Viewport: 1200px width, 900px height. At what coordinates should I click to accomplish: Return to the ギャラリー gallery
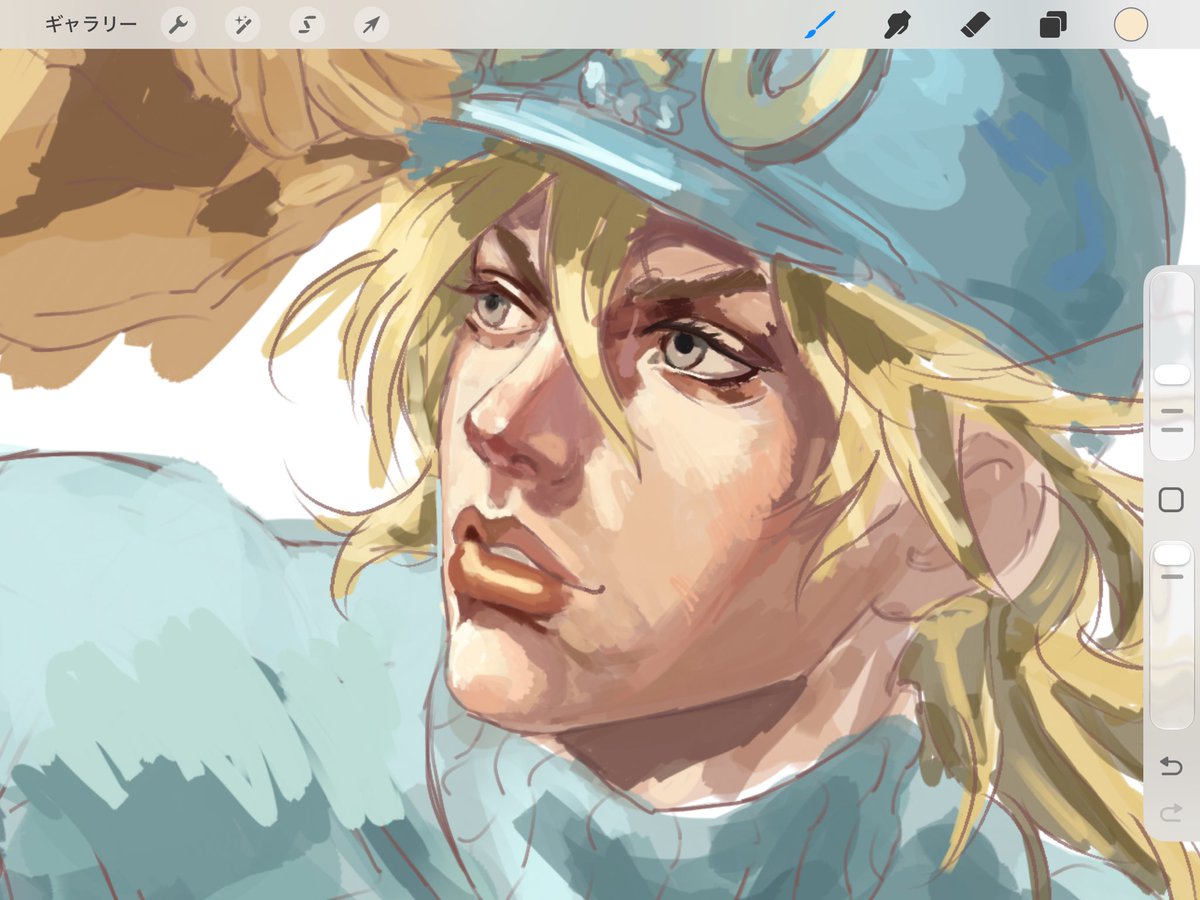[x=91, y=24]
